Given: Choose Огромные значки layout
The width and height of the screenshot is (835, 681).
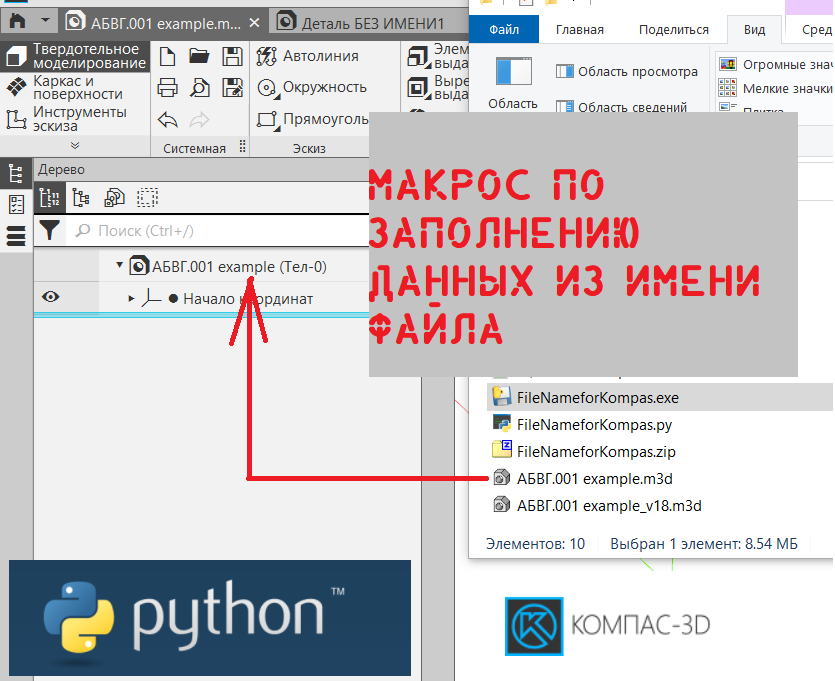Looking at the screenshot, I should click(x=775, y=64).
